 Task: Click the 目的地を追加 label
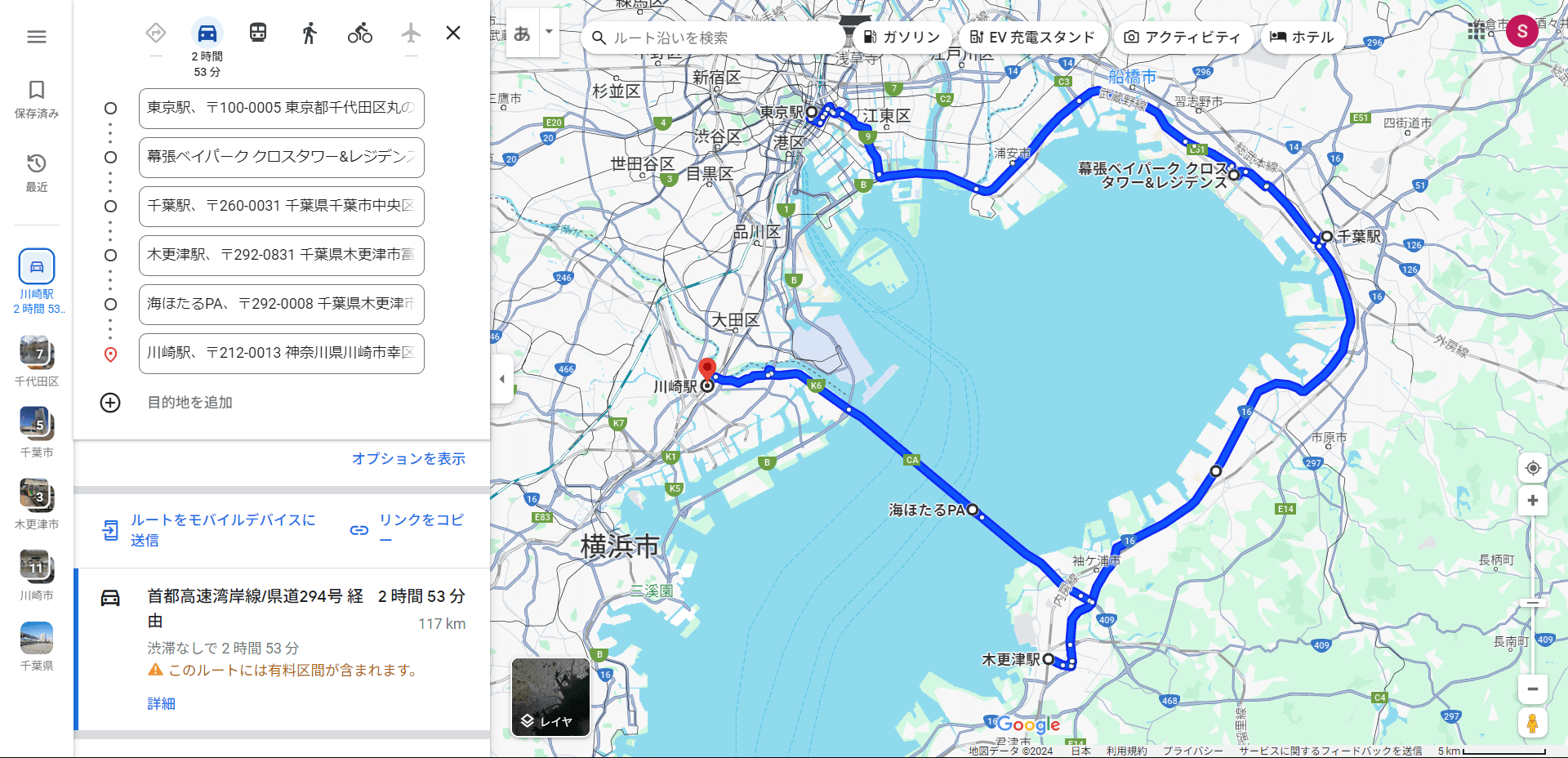click(189, 403)
